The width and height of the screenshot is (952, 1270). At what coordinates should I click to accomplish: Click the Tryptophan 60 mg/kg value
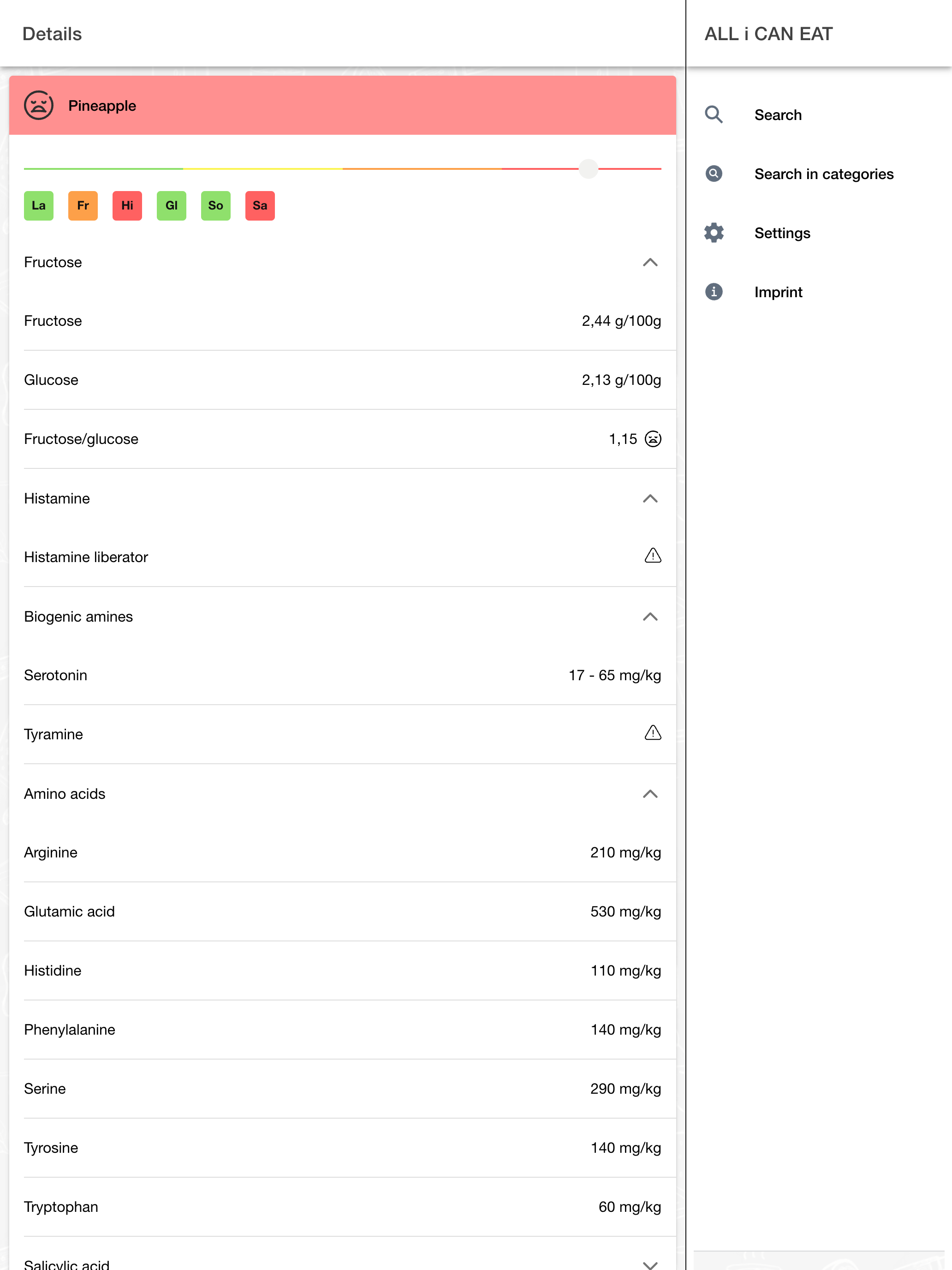630,1207
